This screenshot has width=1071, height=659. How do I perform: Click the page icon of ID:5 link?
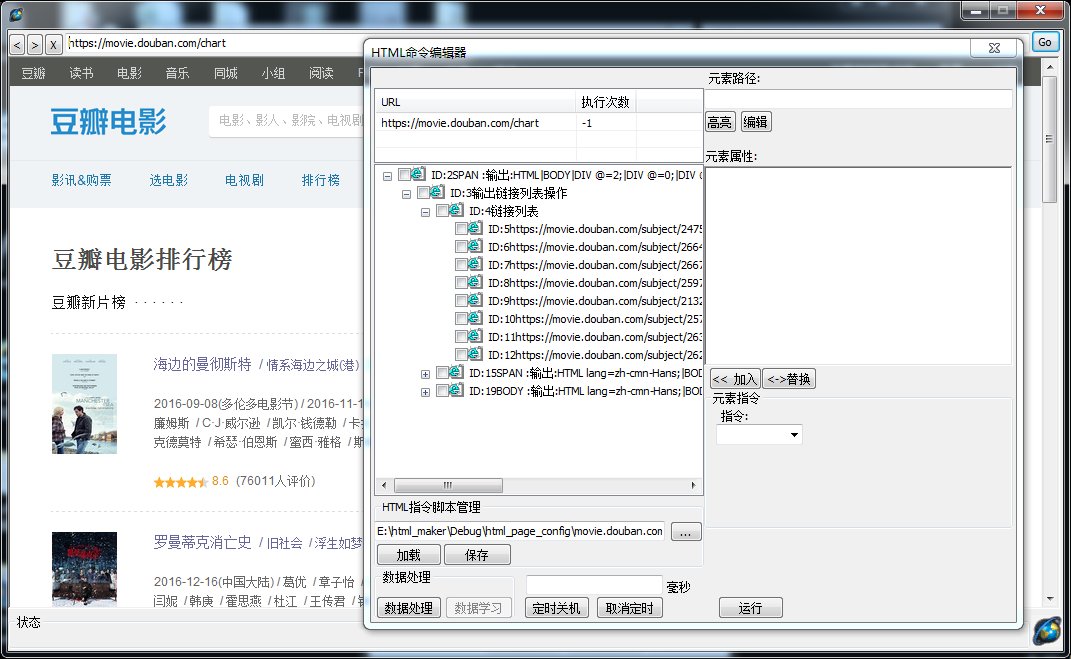[476, 229]
